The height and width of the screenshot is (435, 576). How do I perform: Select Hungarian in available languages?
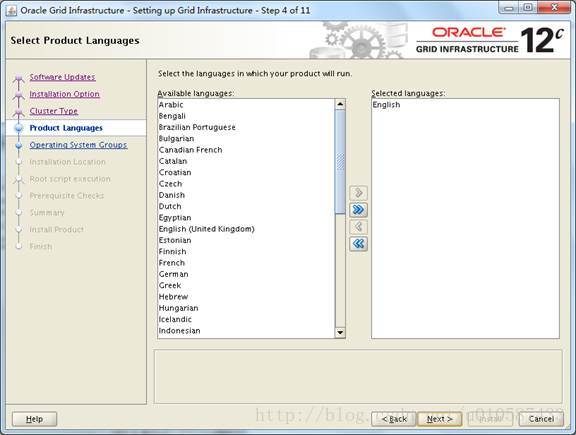click(x=246, y=308)
